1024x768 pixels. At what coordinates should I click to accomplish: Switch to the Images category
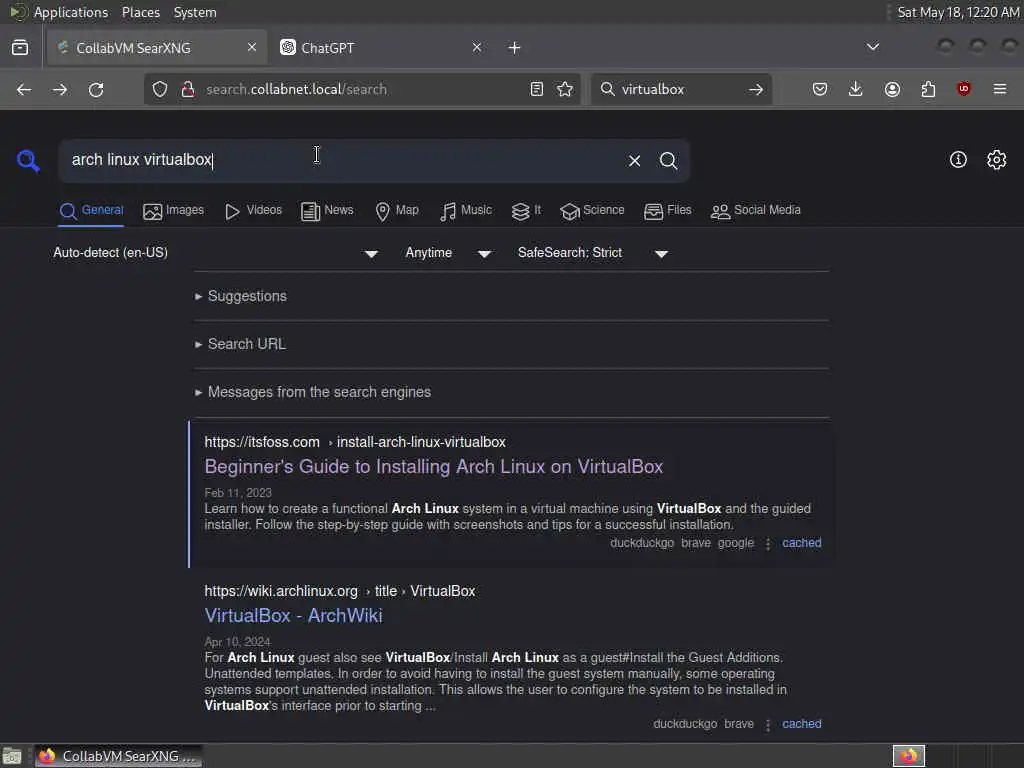(174, 211)
